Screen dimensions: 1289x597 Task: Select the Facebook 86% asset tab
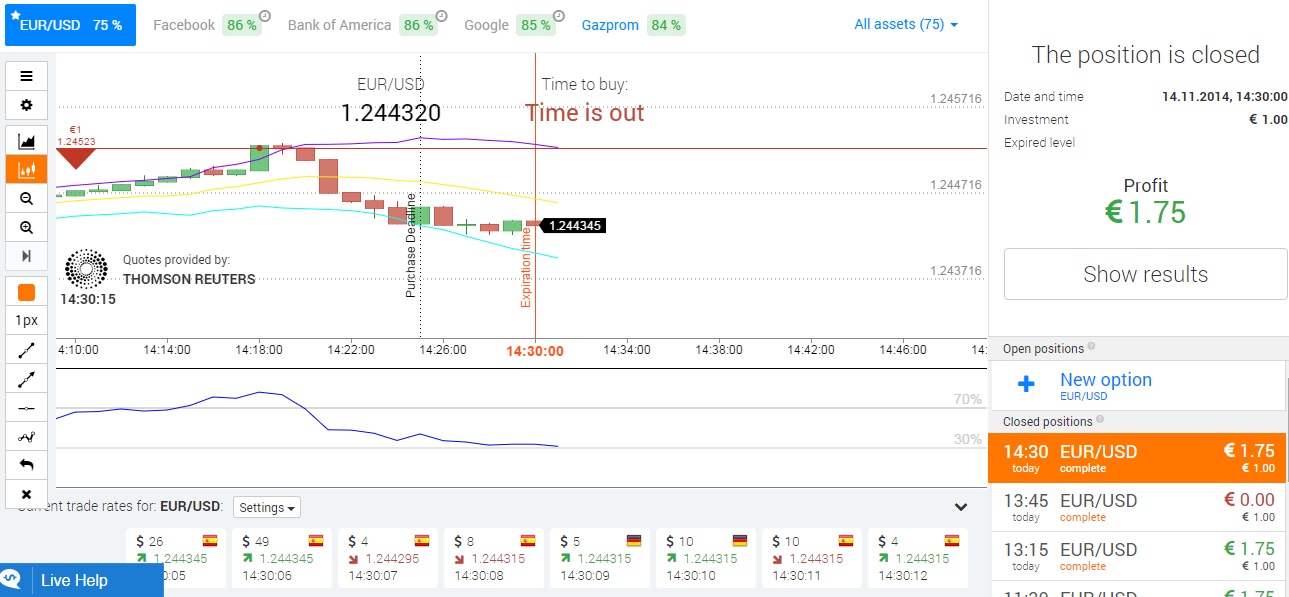[206, 25]
